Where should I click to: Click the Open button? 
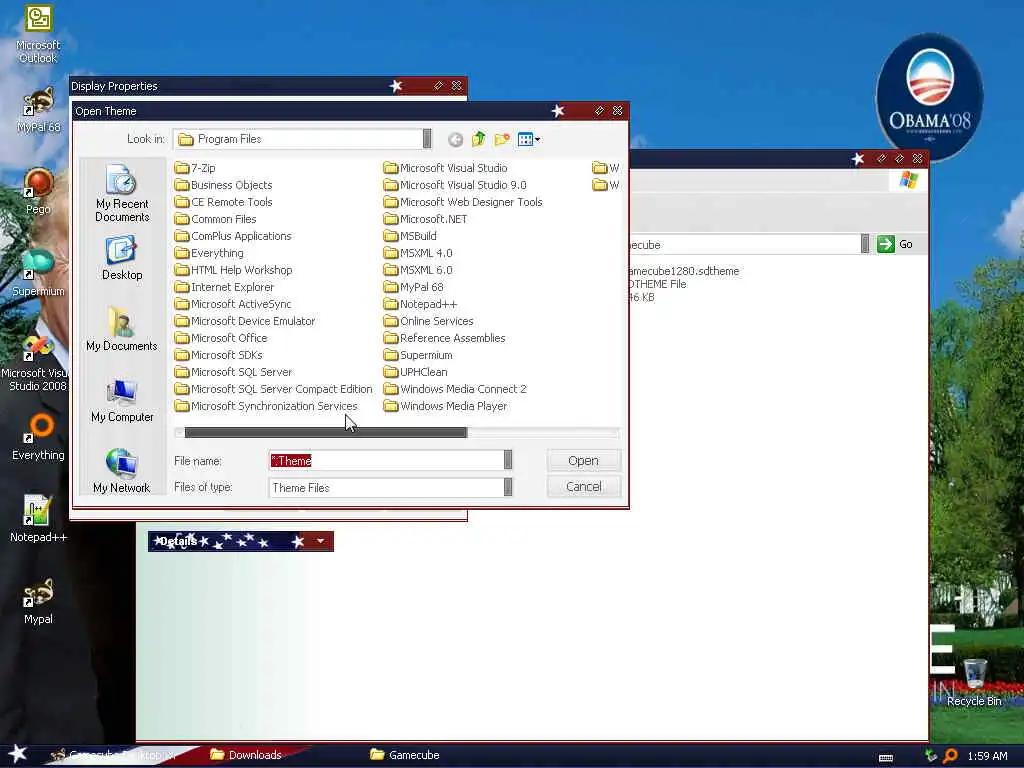point(584,460)
